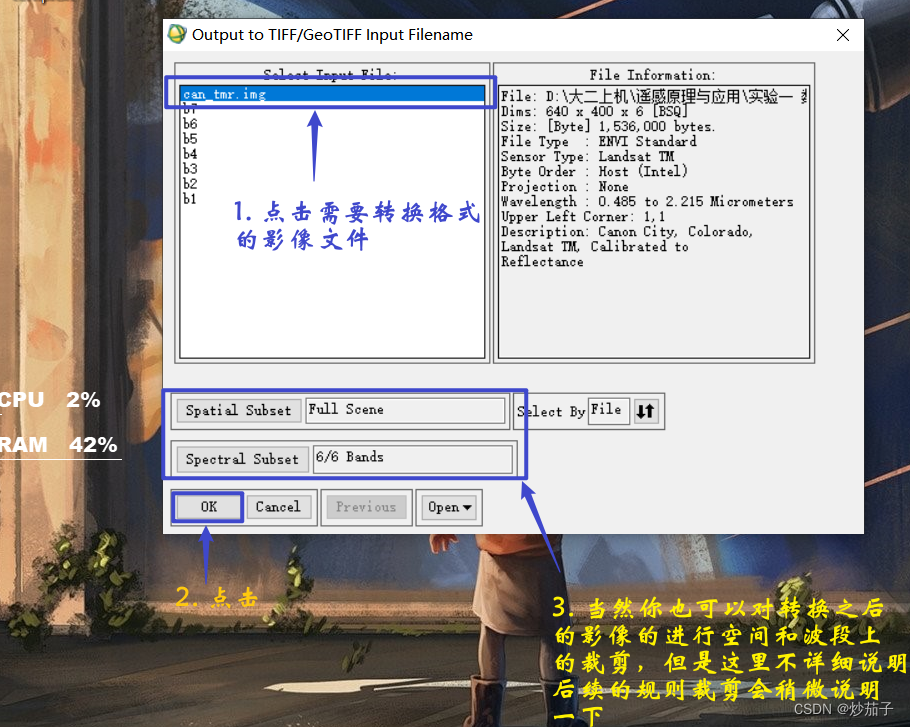910x727 pixels.
Task: Toggle the Select By swap arrows icon
Action: pyautogui.click(x=645, y=411)
